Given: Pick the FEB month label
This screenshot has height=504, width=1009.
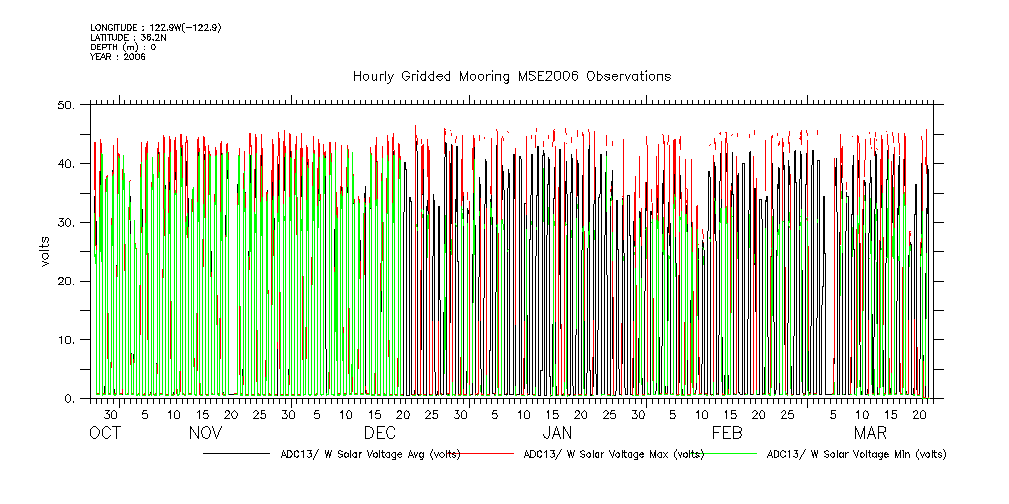Looking at the screenshot, I should [727, 434].
